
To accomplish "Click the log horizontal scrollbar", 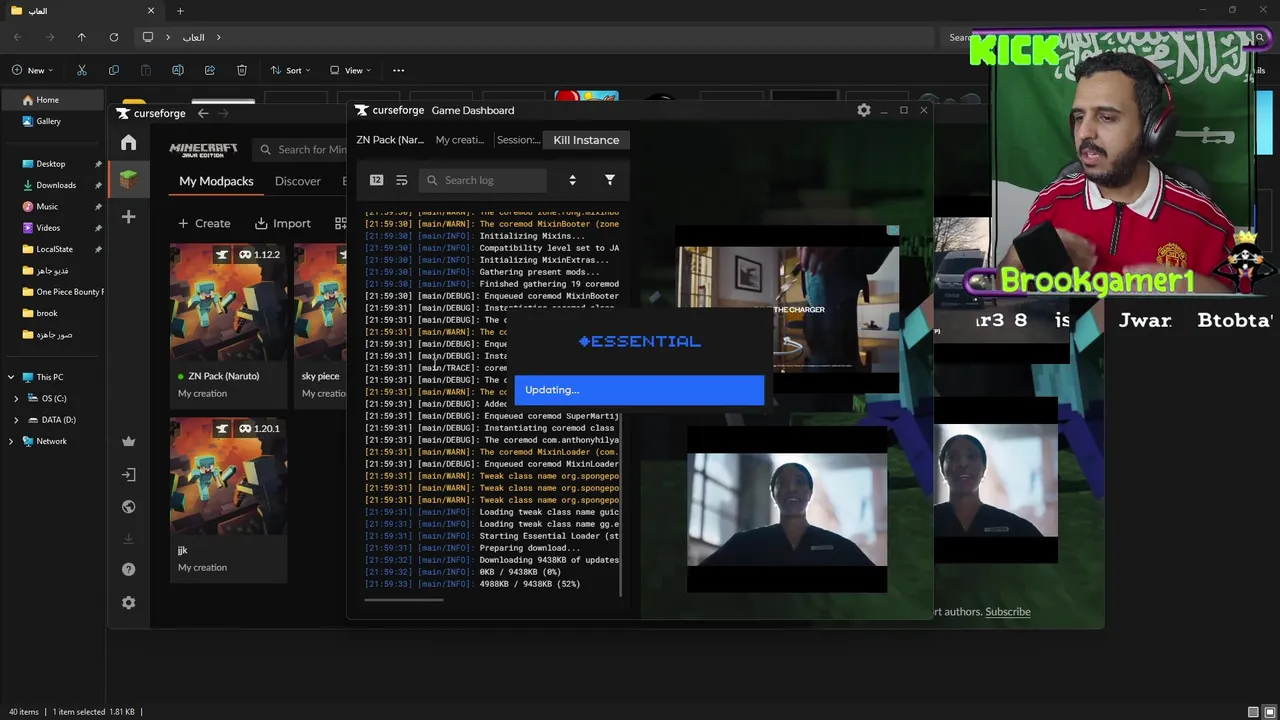I will pyautogui.click(x=404, y=600).
